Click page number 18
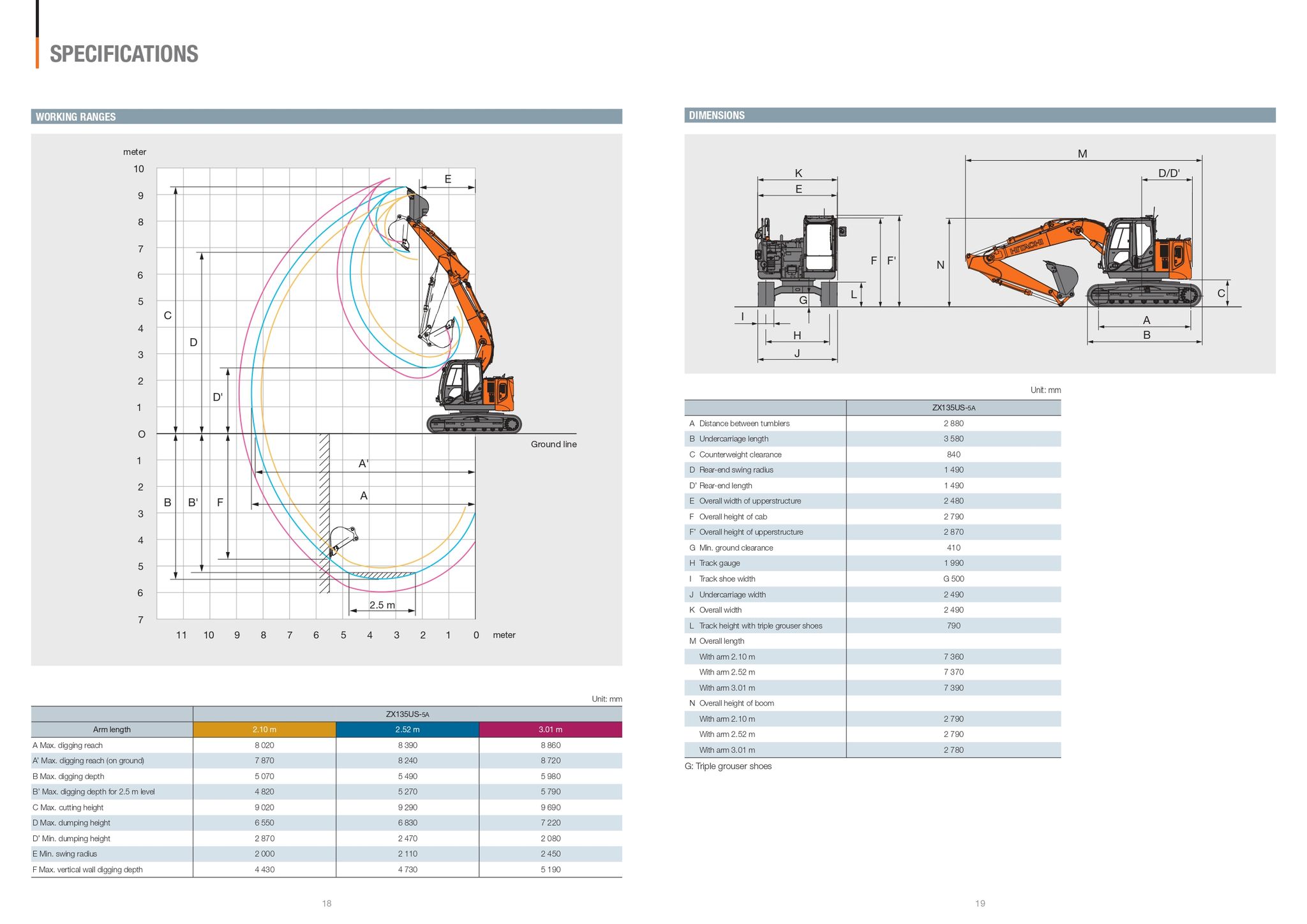The width and height of the screenshot is (1307, 924). click(327, 904)
